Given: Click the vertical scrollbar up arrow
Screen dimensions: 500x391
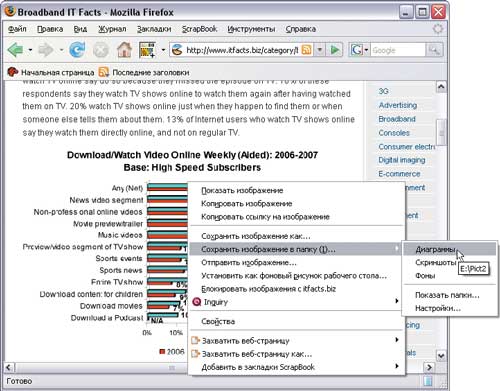Looking at the screenshot, I should pos(441,87).
